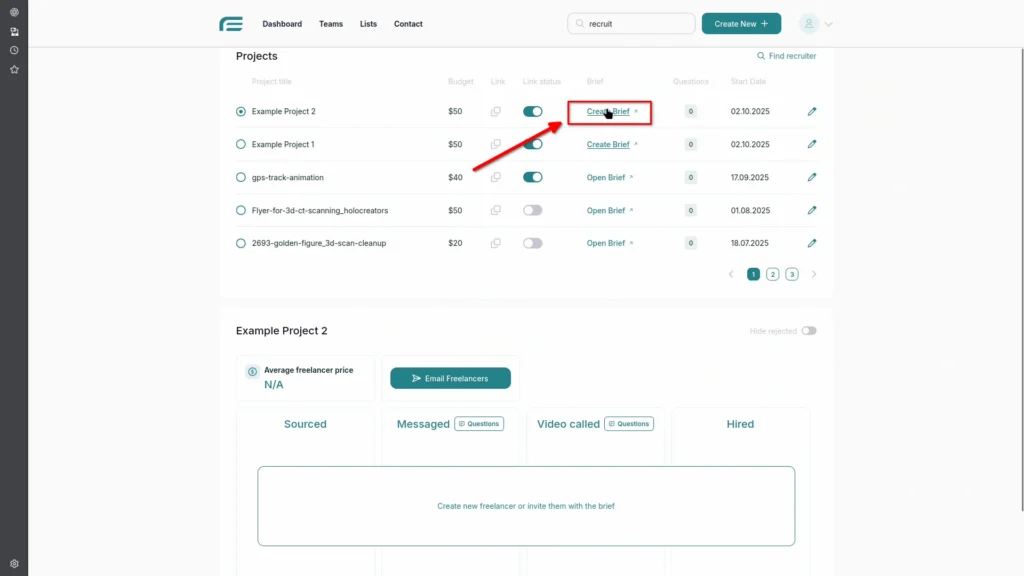Open the clock history icon in the sidebar

click(14, 49)
